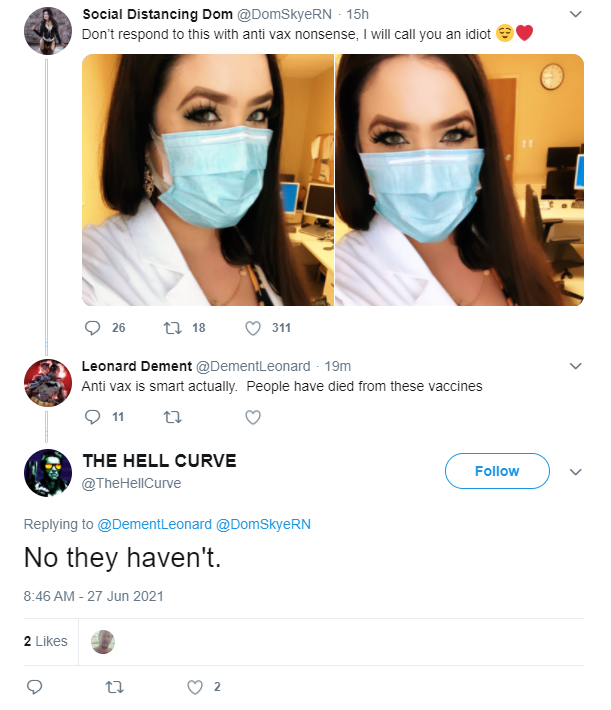Open options chevron on DomSkyeRN tweet
Screen dimensions: 611x710
pyautogui.click(x=575, y=14)
